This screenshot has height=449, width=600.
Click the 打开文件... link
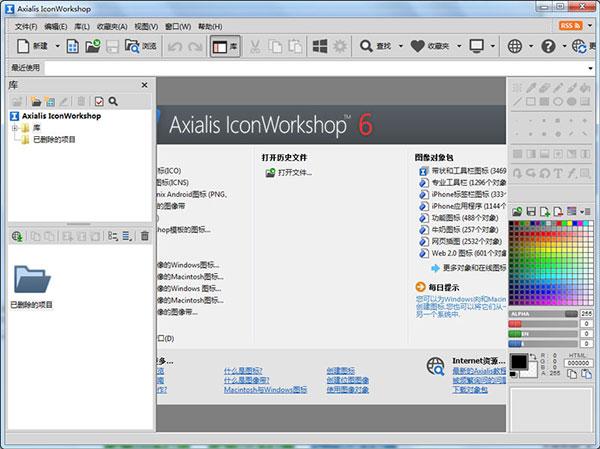[x=295, y=173]
